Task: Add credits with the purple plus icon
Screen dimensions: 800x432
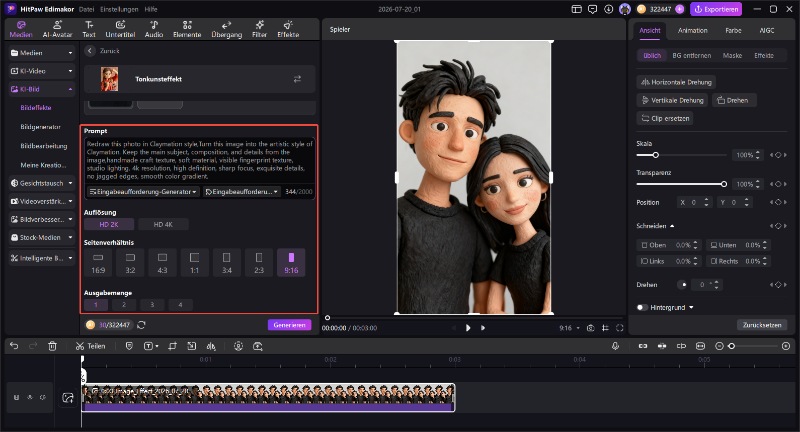Action: [679, 9]
